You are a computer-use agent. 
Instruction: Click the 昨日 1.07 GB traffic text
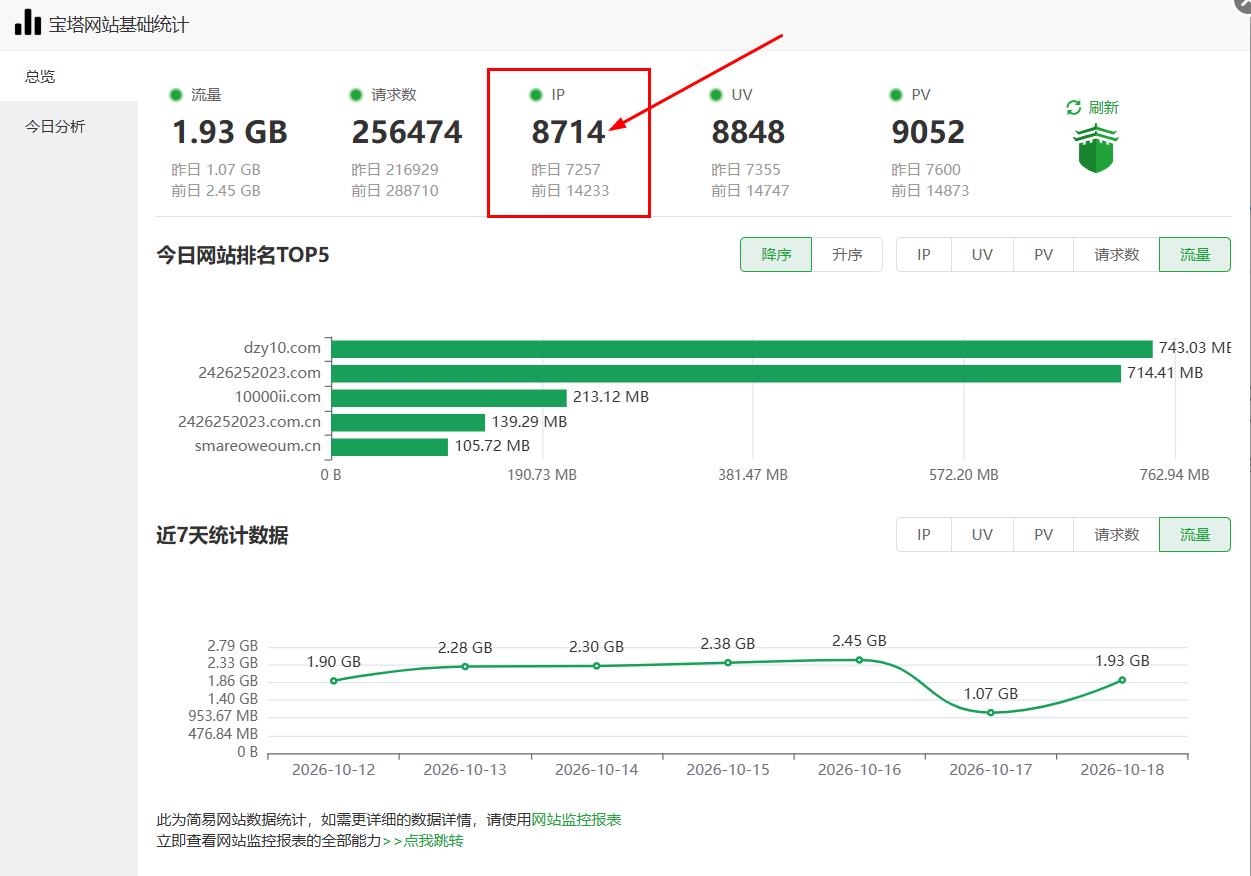216,170
